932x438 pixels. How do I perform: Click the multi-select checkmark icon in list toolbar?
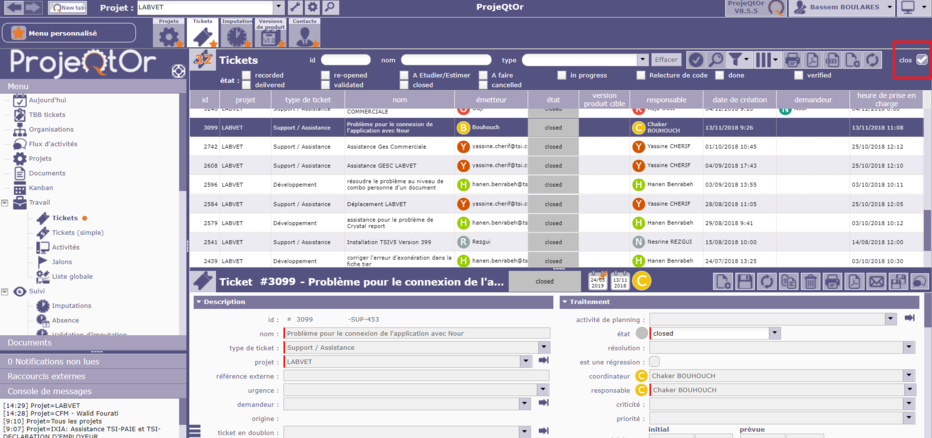697,60
